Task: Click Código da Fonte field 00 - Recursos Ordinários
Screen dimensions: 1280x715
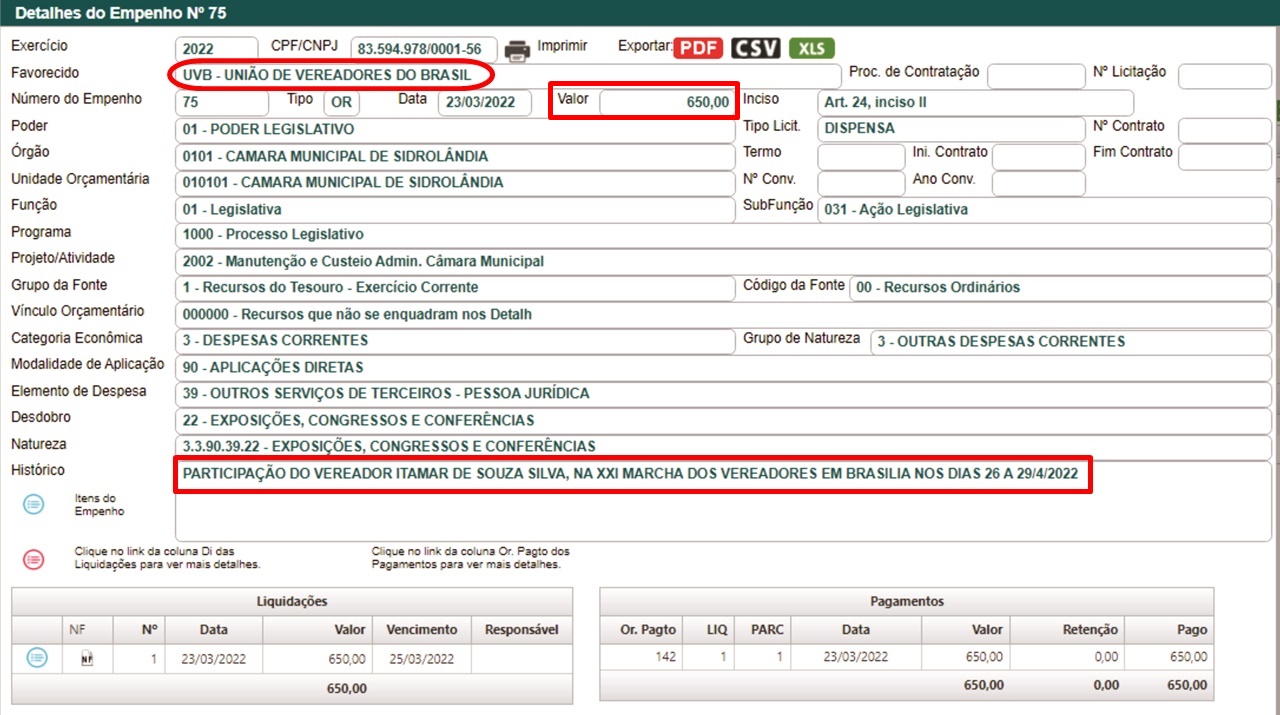Action: point(1060,288)
